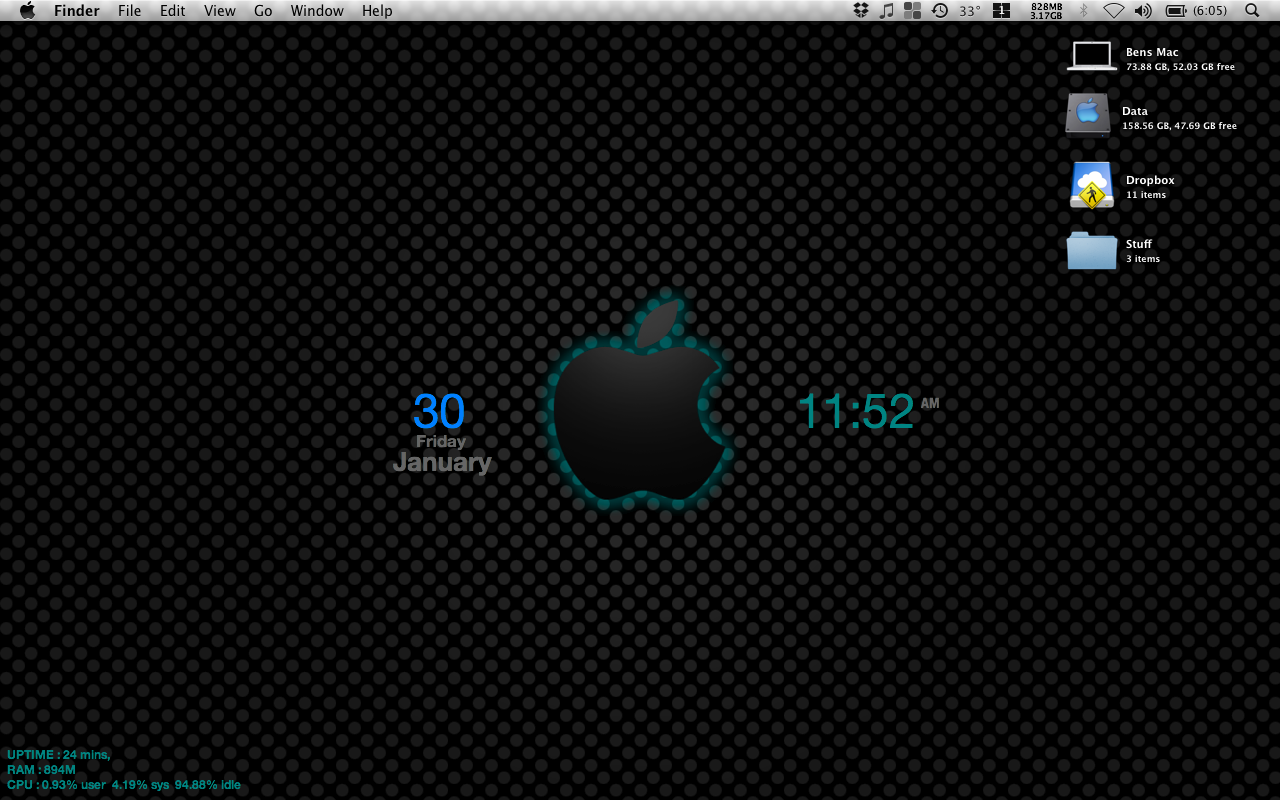Click the 158.56 GB, 47.69 GB free text
The width and height of the screenshot is (1280, 800).
(x=1179, y=126)
